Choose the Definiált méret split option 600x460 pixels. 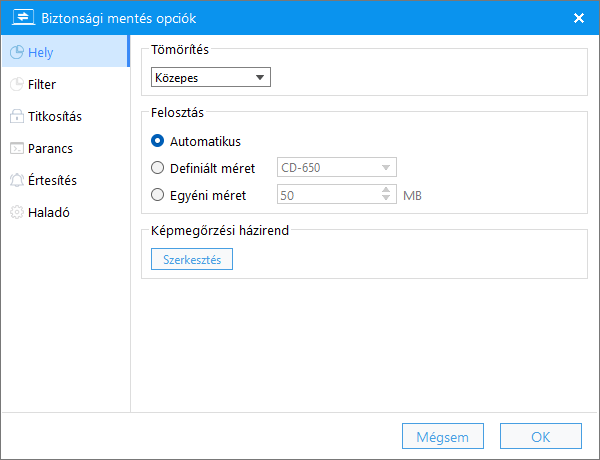click(157, 168)
